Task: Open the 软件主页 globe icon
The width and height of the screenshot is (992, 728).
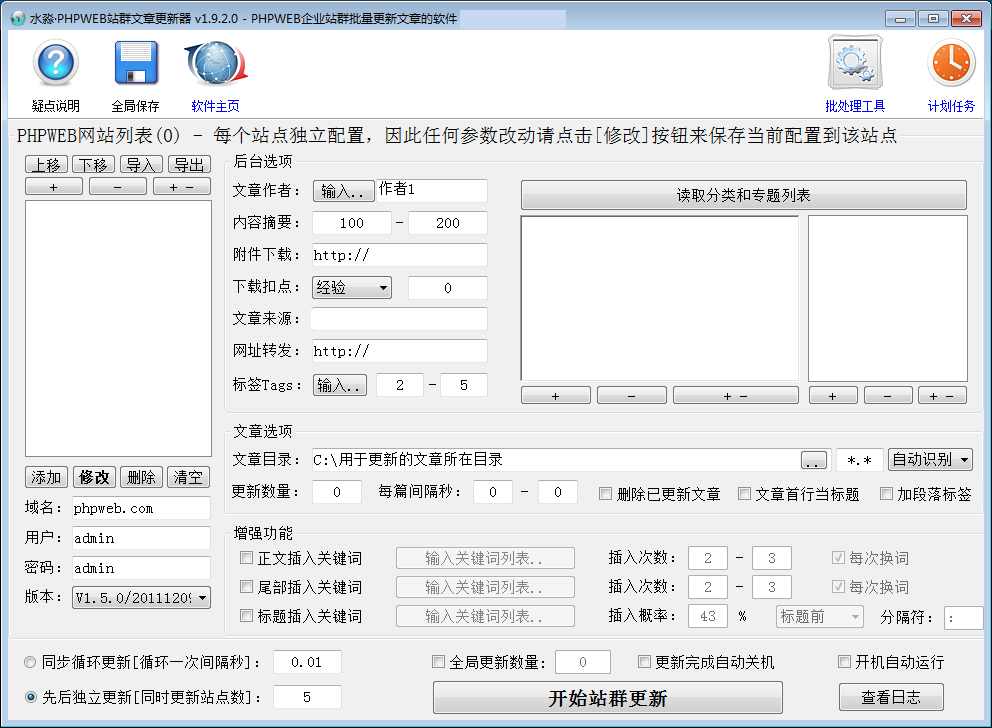Action: 215,63
